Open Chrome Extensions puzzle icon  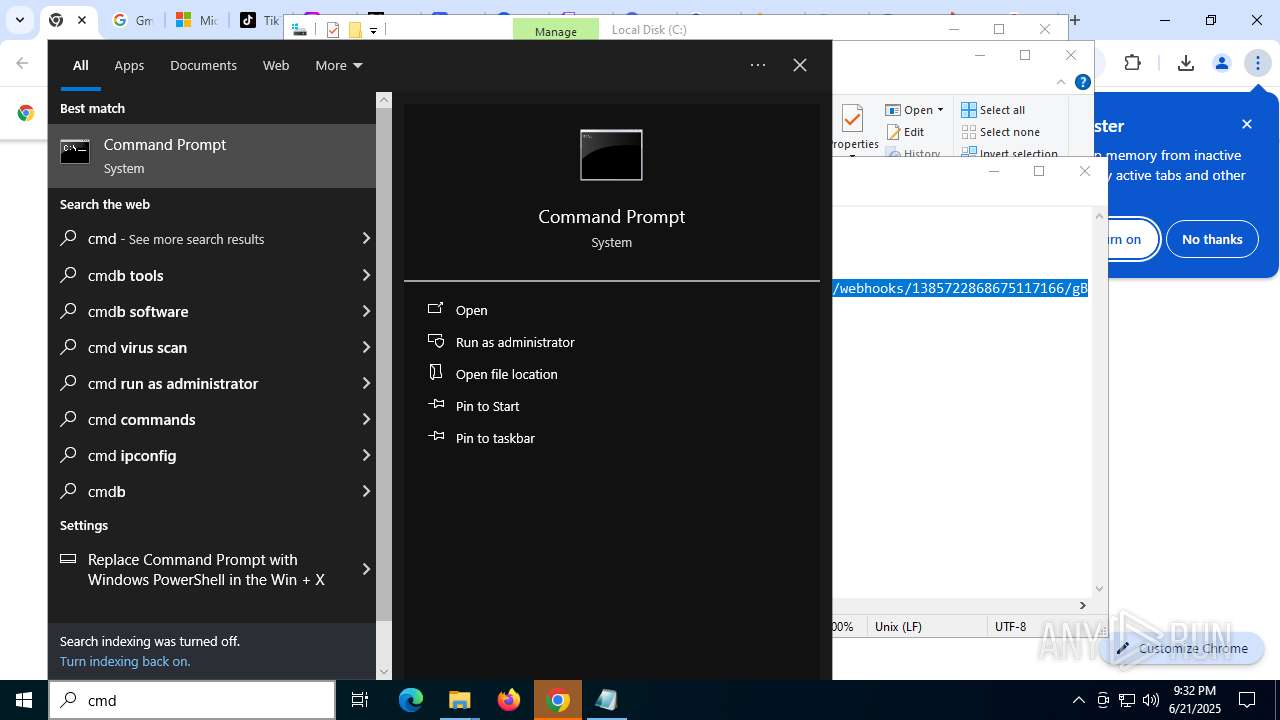pyautogui.click(x=1132, y=63)
